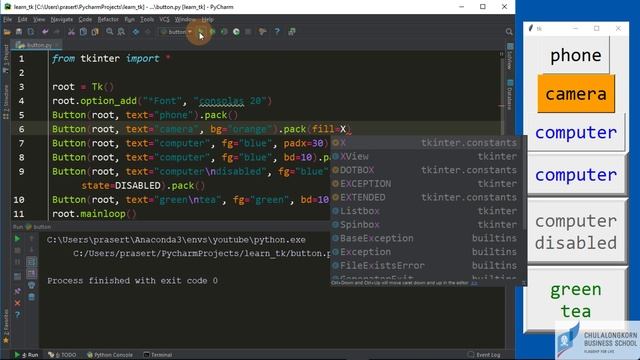Click the Open folder toolbar icon
Image resolution: width=640 pixels, height=360 pixels.
tap(7, 32)
